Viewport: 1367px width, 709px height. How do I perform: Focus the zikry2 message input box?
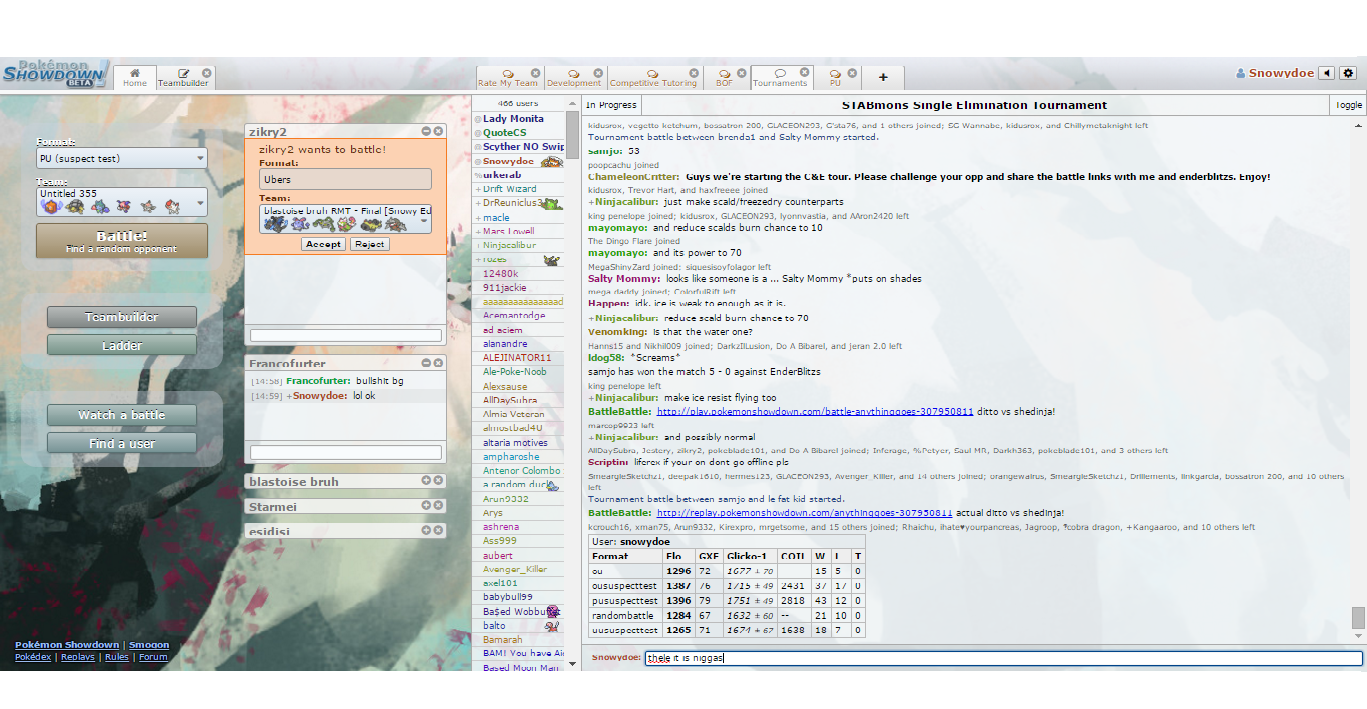[345, 336]
